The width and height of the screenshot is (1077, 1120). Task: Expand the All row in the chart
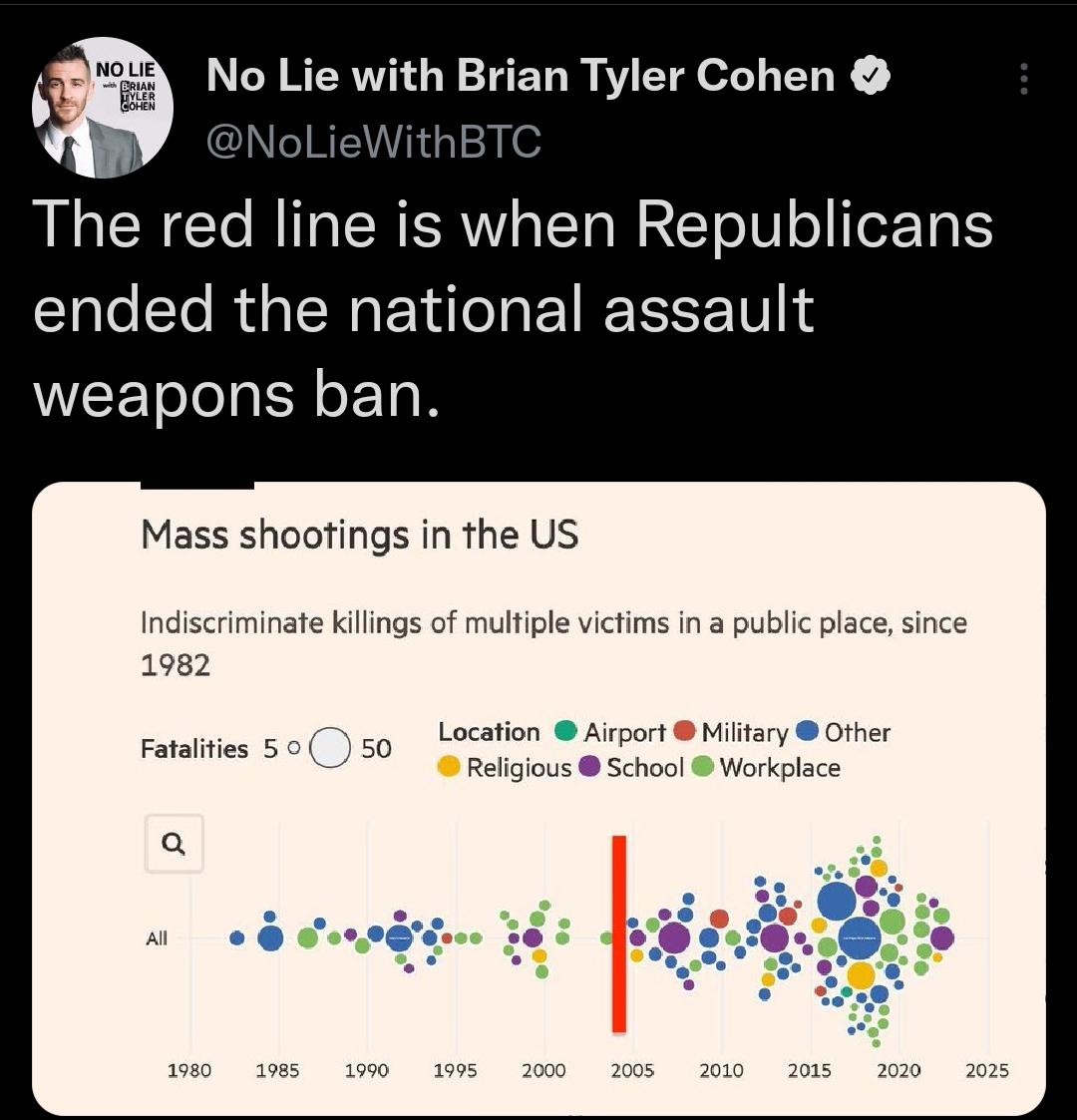pyautogui.click(x=157, y=937)
